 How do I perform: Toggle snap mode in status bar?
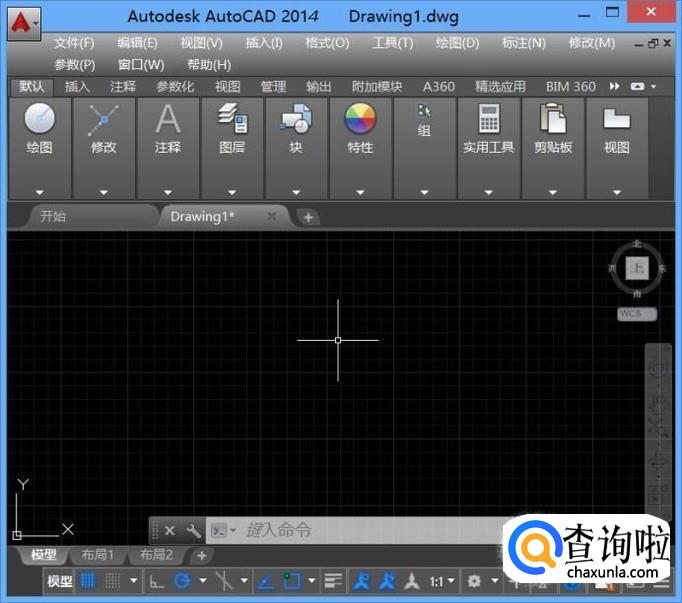coord(113,580)
